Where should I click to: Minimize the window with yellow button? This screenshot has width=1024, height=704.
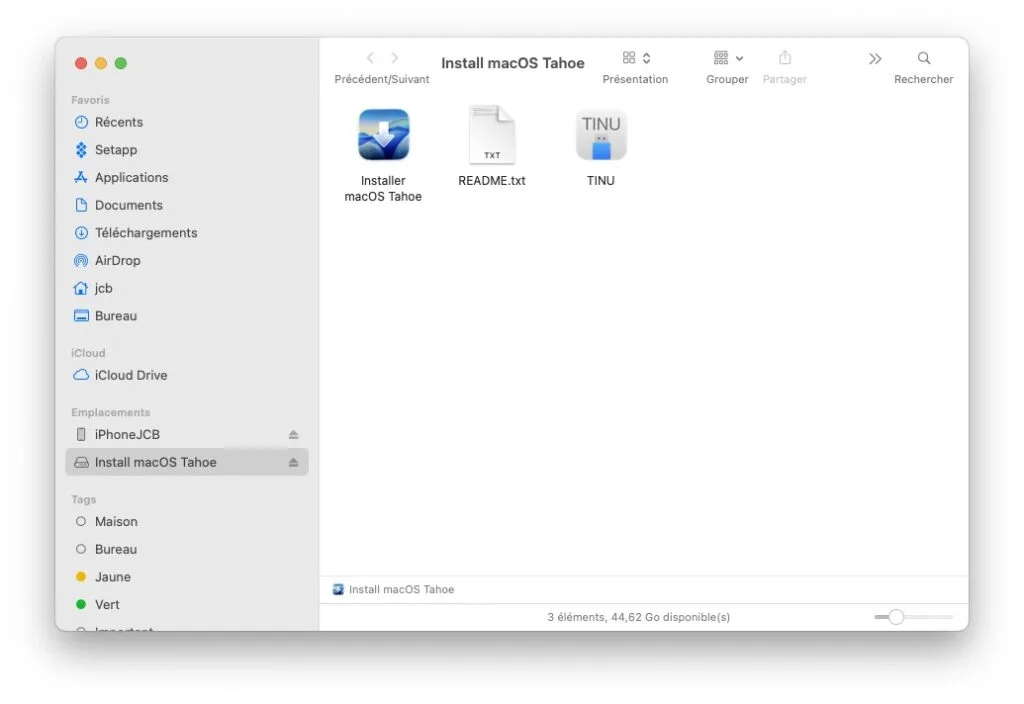(x=101, y=63)
